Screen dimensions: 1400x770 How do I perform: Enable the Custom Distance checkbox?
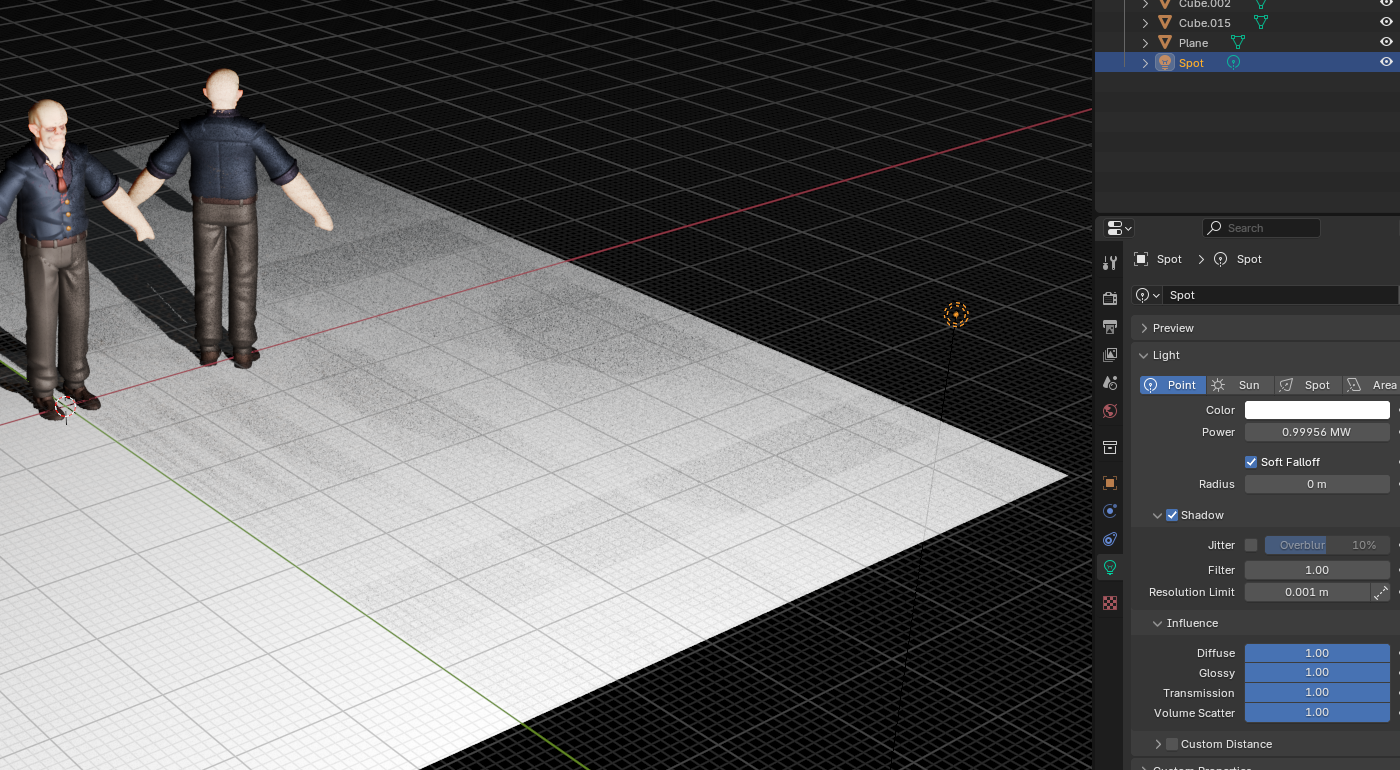coord(1172,744)
